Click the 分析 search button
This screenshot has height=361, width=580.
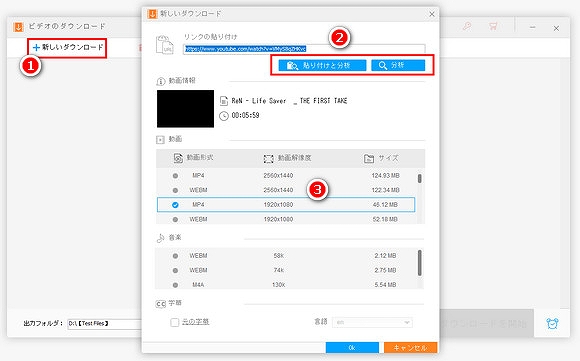pyautogui.click(x=398, y=65)
